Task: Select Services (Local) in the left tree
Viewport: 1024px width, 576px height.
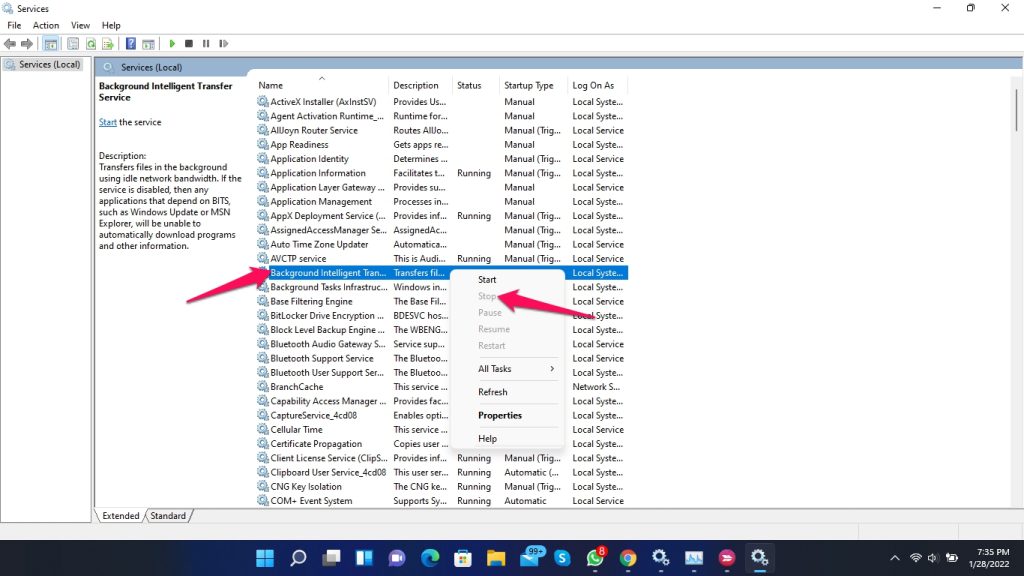Action: pyautogui.click(x=49, y=65)
